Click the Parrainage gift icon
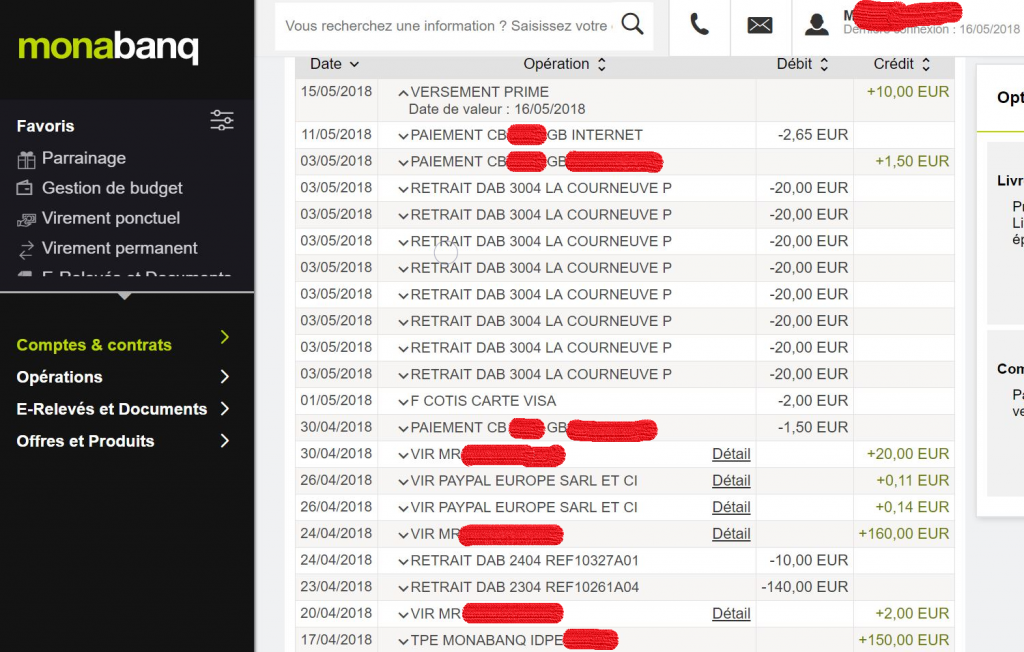The image size is (1024, 652). [26, 159]
